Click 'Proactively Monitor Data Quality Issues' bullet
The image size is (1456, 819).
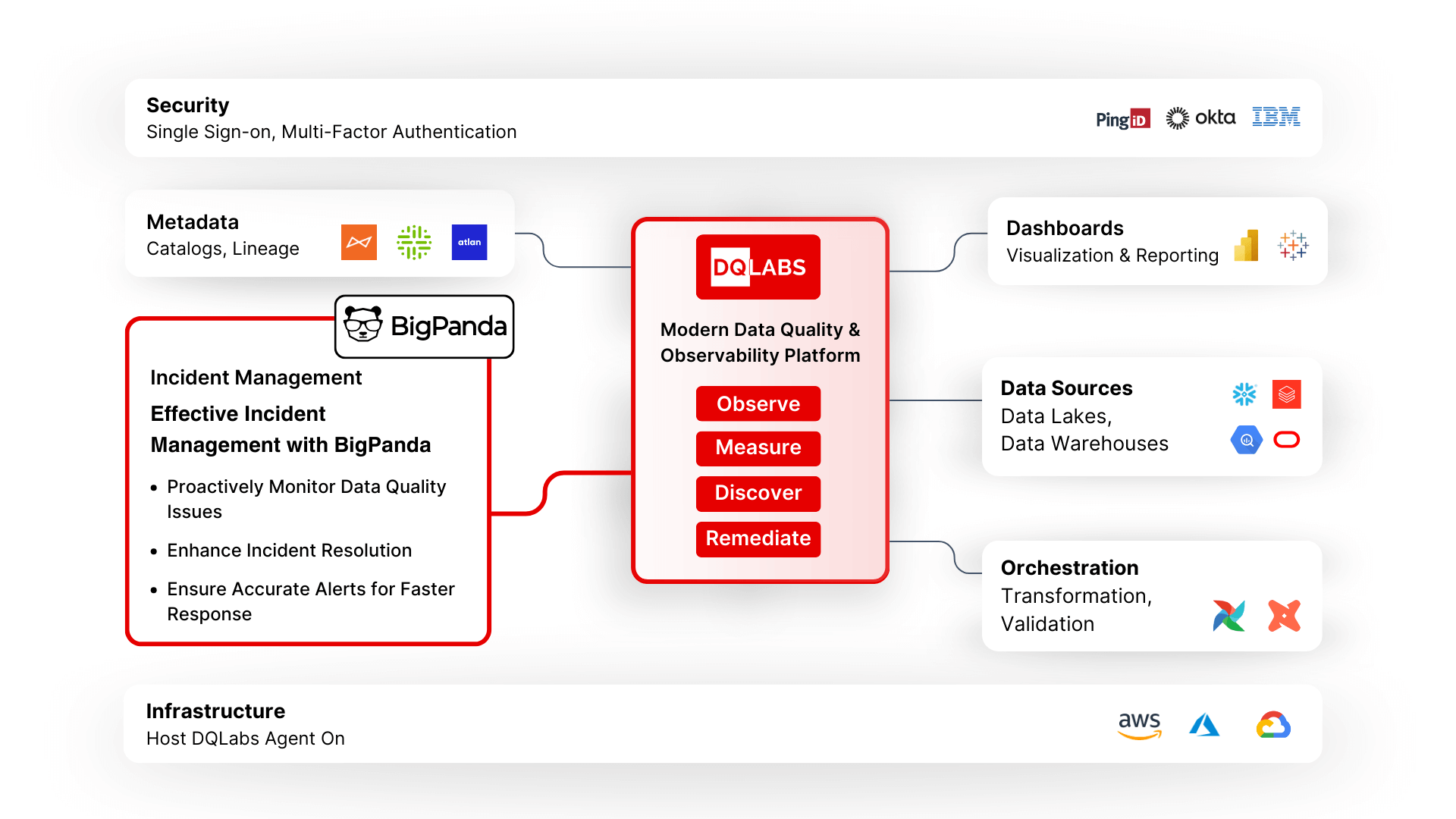tap(306, 499)
